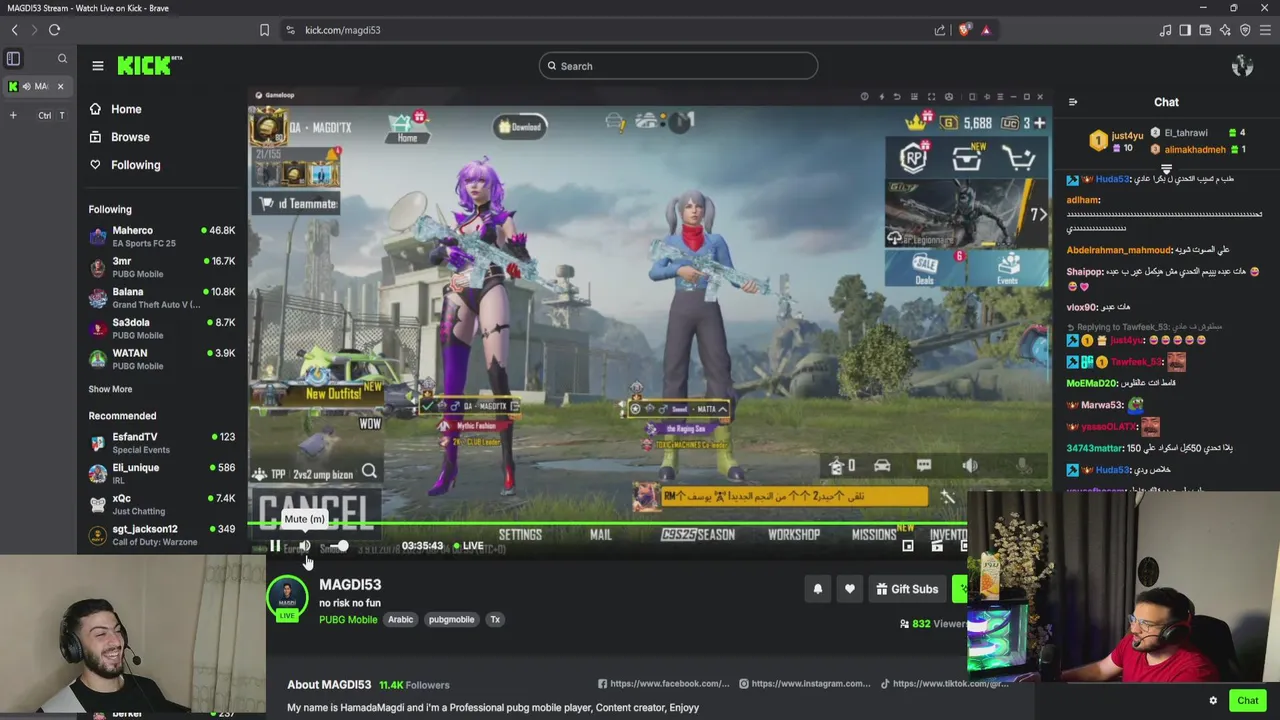Click the address bar URL kick.com/magdi53
This screenshot has width=1280, height=720.
click(343, 30)
